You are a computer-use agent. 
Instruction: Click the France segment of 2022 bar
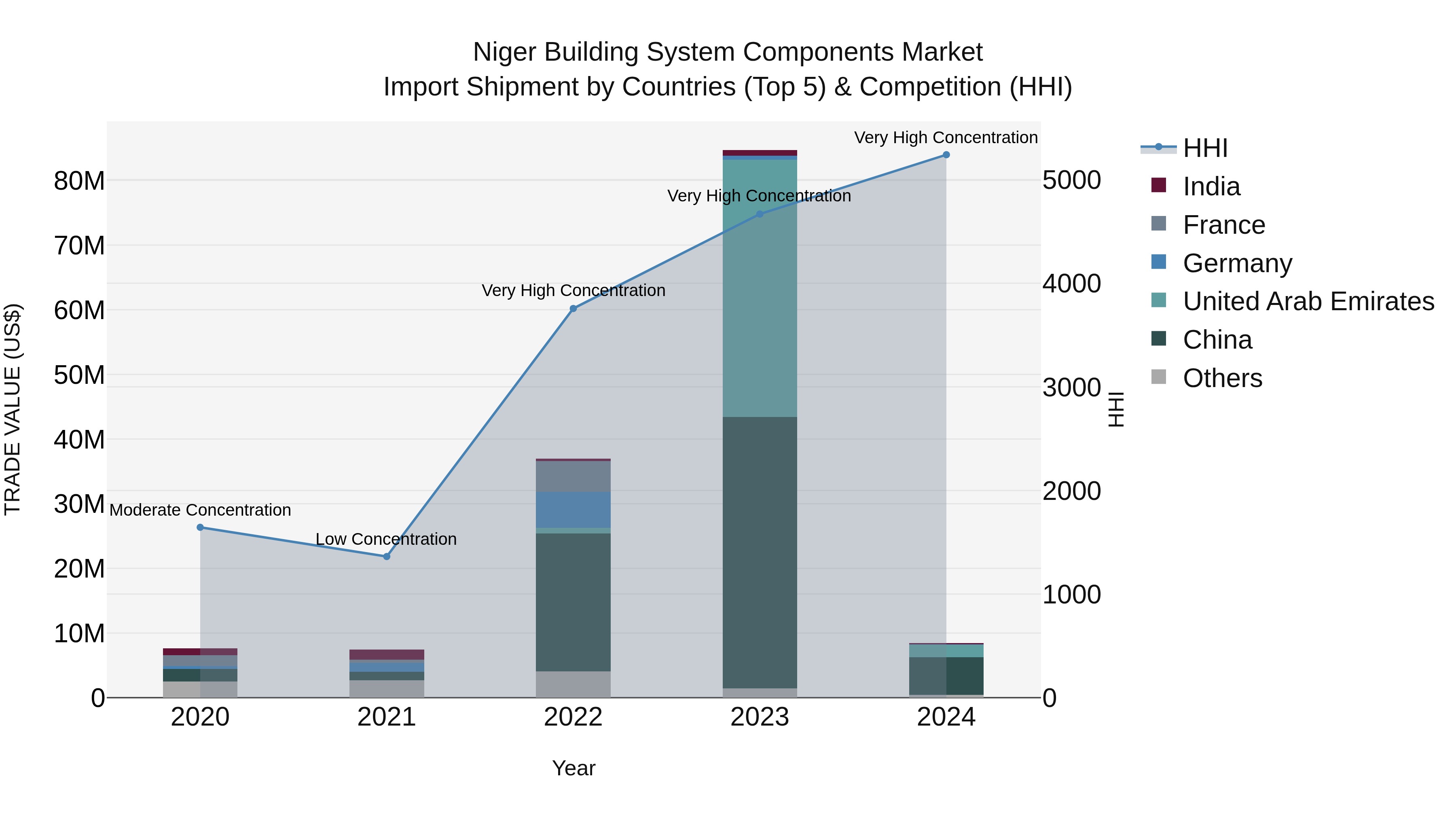point(573,476)
